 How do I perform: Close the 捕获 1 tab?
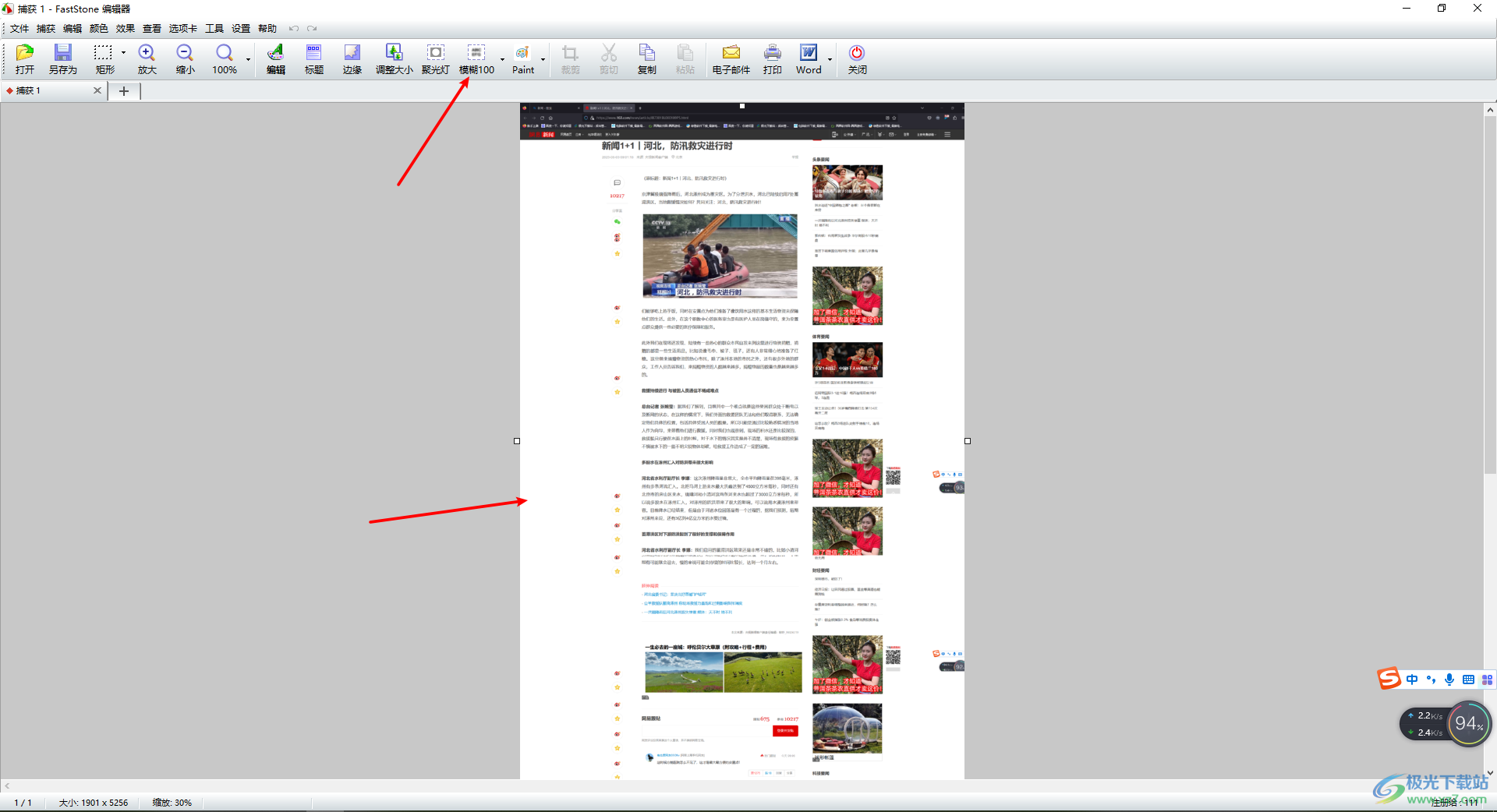point(97,90)
